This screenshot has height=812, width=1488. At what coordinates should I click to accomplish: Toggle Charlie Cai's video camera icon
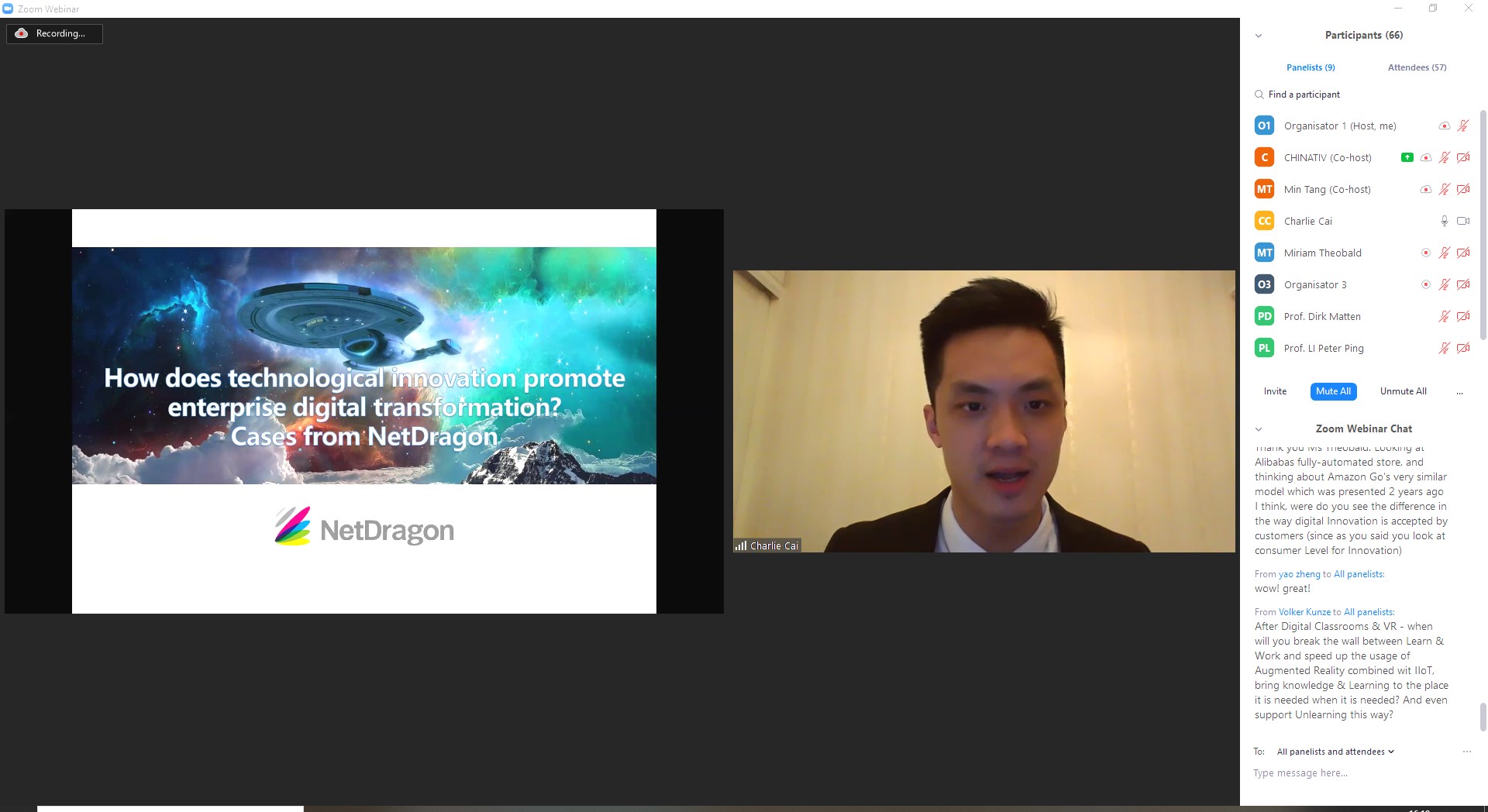pyautogui.click(x=1463, y=221)
